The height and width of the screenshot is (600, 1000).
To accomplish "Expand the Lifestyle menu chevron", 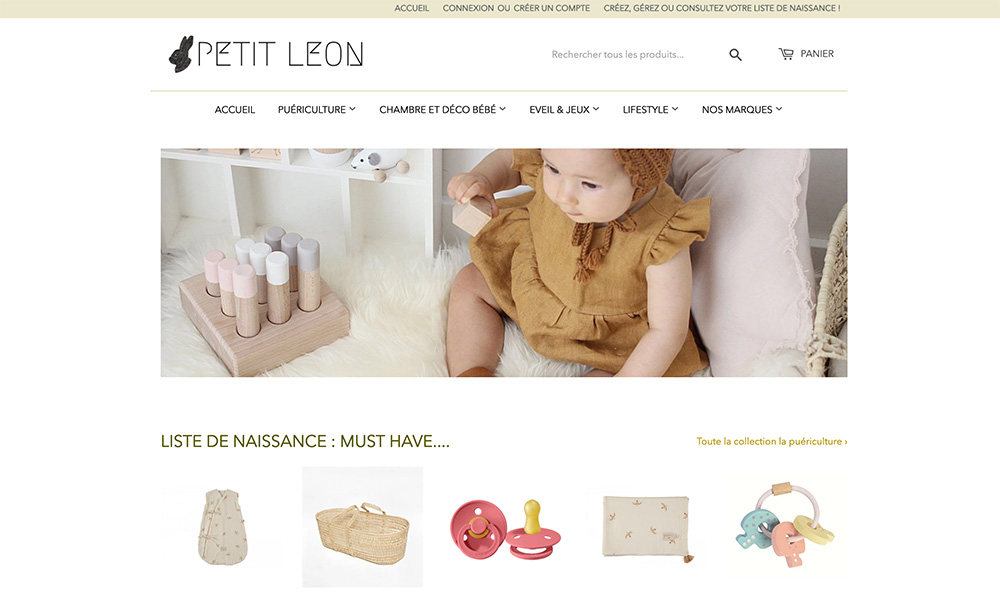I will (x=675, y=109).
